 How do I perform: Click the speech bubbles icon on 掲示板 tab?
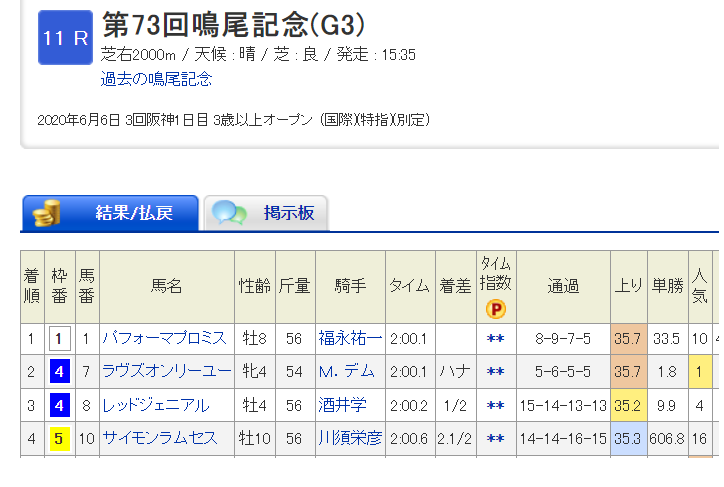[229, 213]
